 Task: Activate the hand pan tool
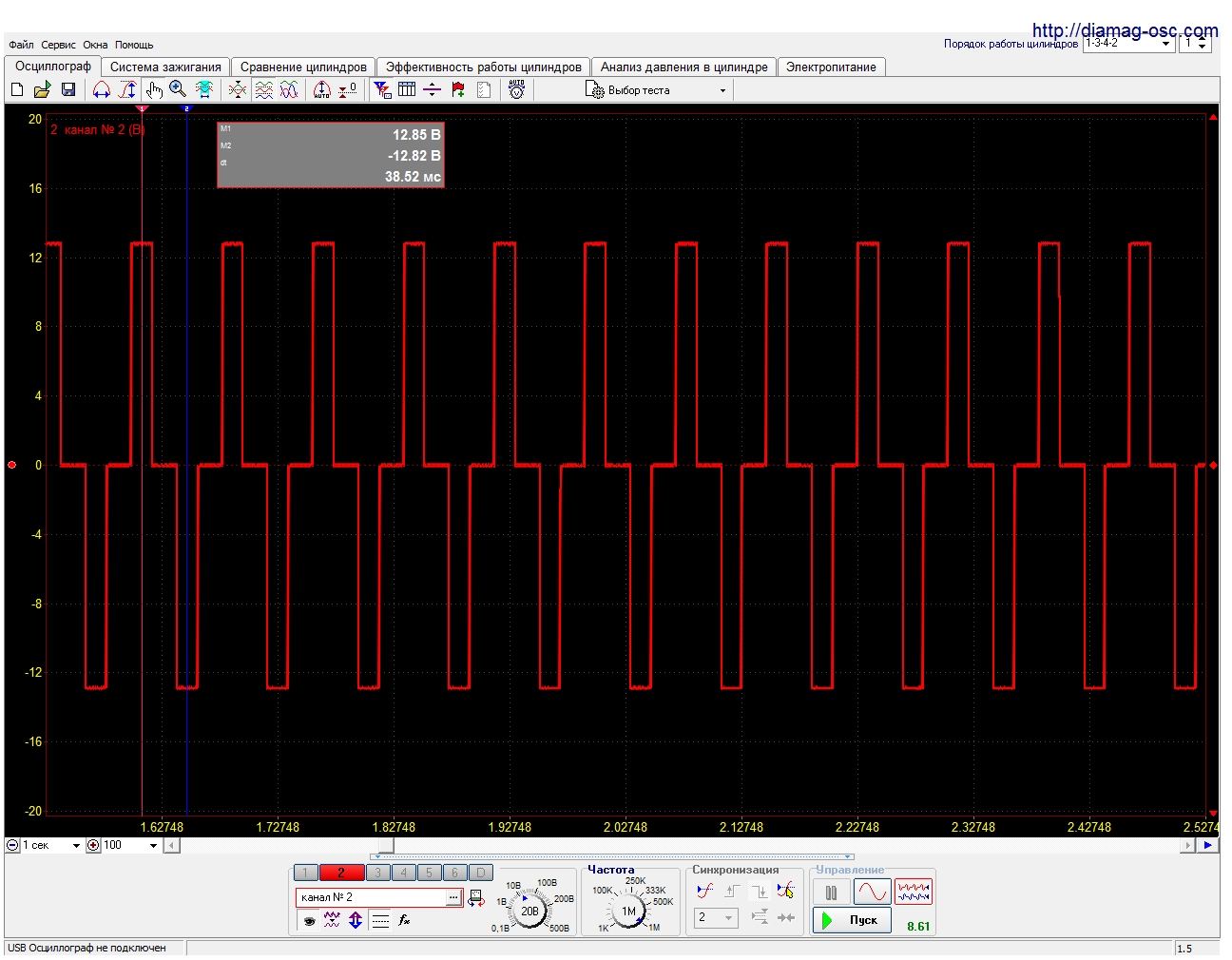pyautogui.click(x=154, y=89)
